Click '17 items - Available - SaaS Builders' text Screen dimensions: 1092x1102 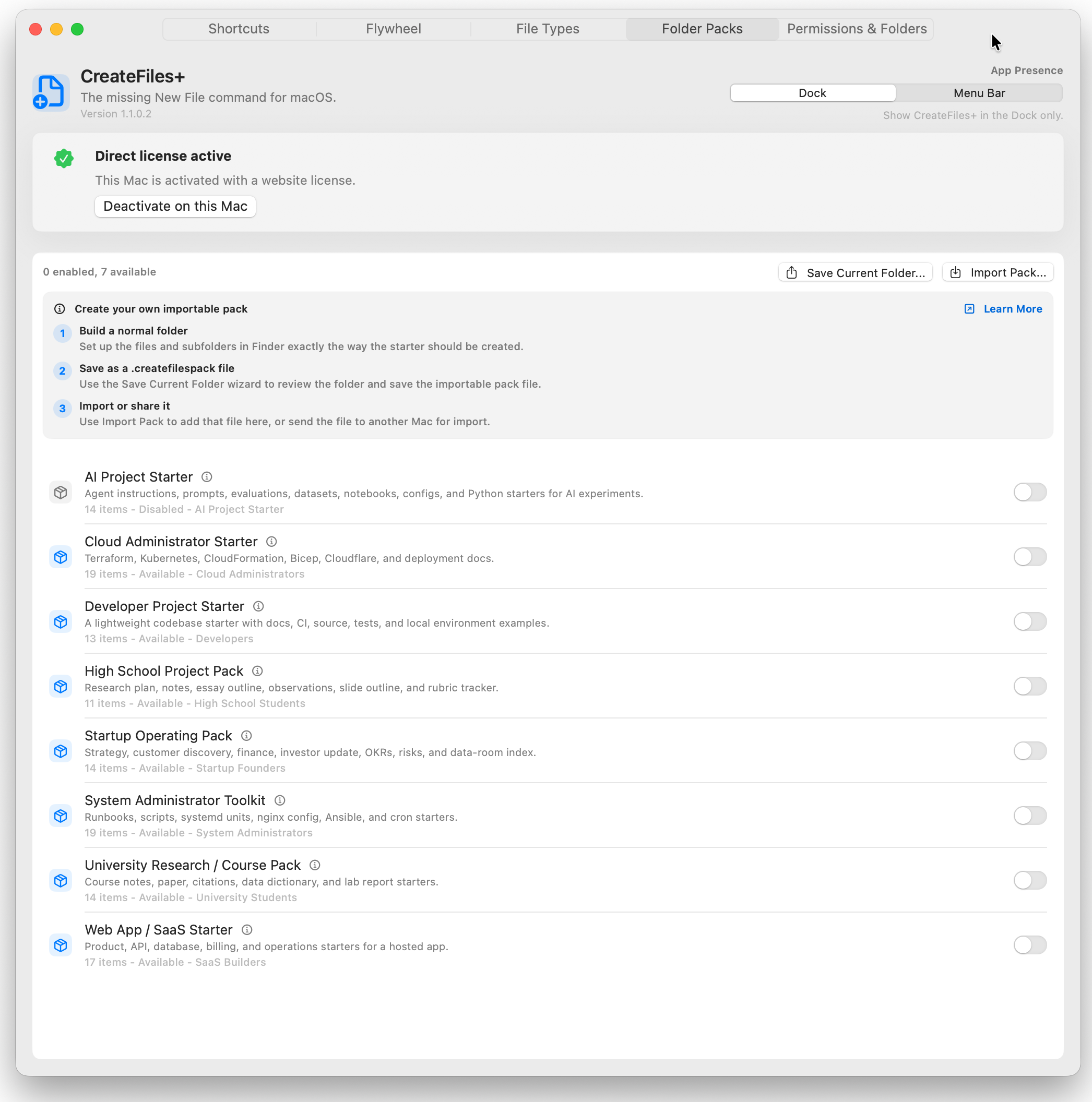pos(175,962)
